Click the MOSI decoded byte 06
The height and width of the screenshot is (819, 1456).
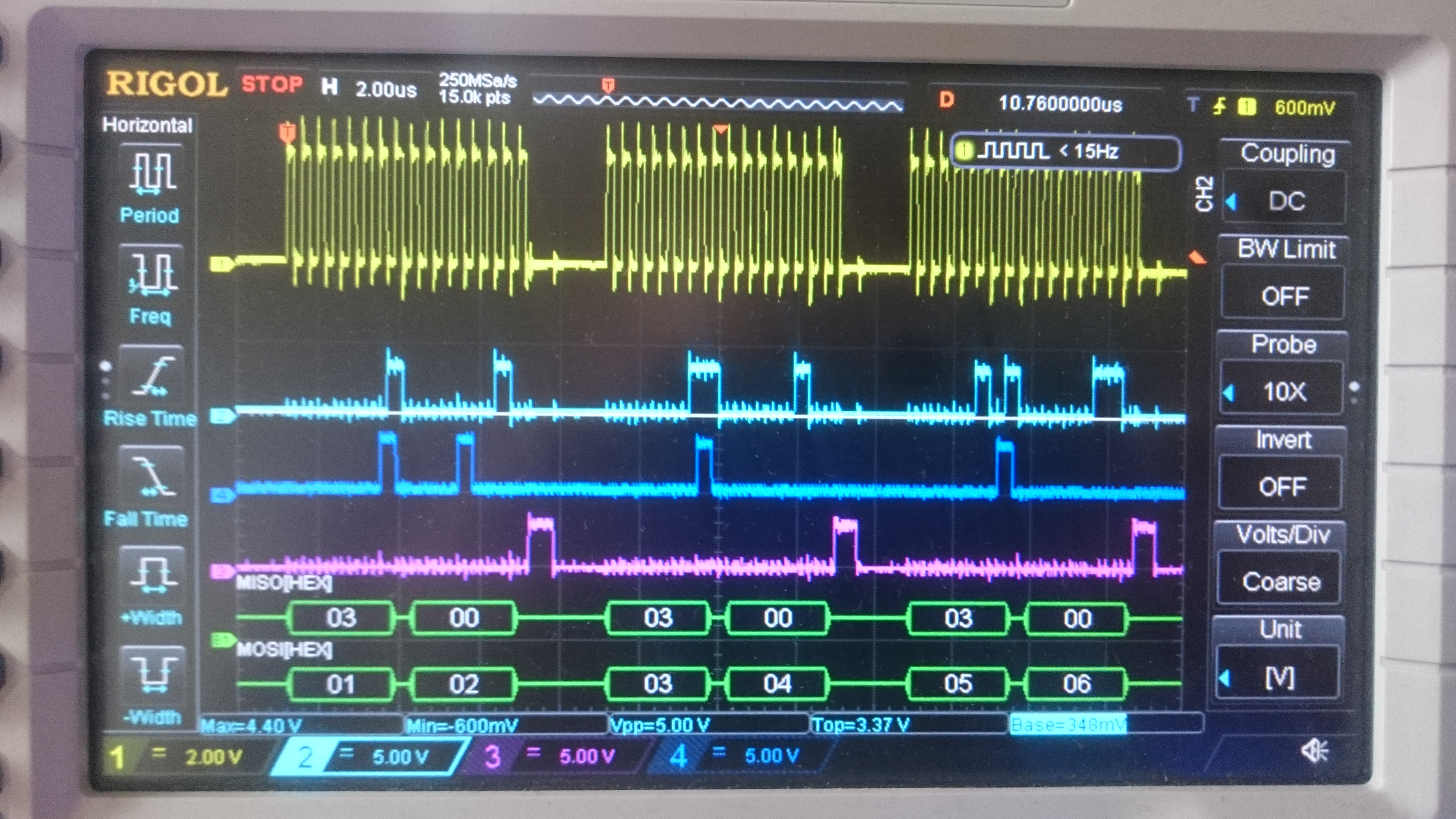point(1077,684)
